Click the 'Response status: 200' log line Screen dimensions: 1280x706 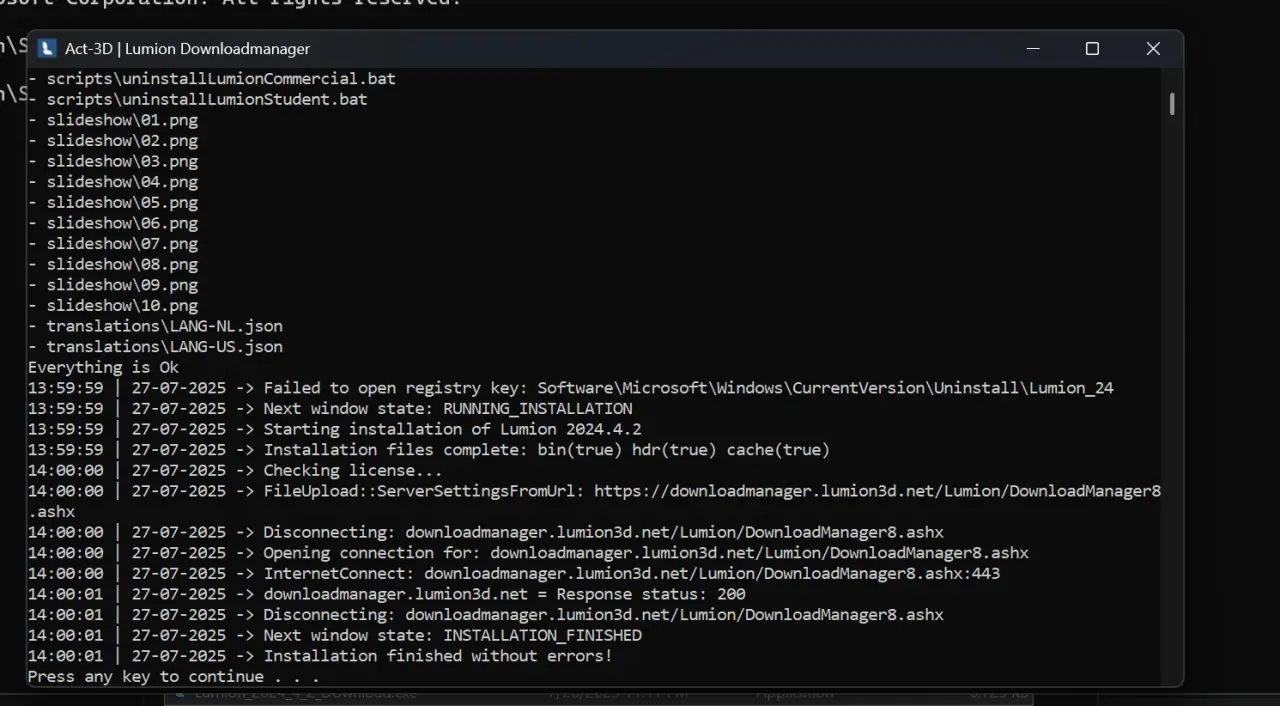pyautogui.click(x=387, y=594)
